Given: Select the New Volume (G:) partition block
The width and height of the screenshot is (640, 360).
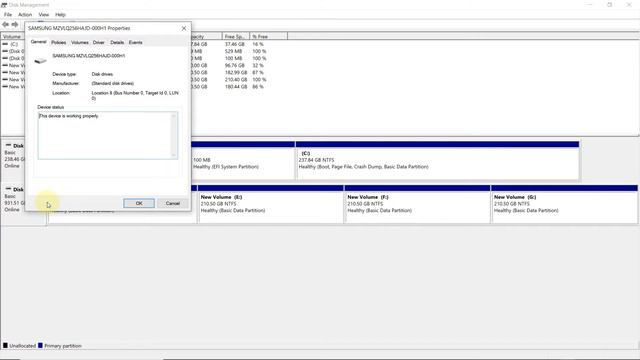Looking at the screenshot, I should point(564,204).
